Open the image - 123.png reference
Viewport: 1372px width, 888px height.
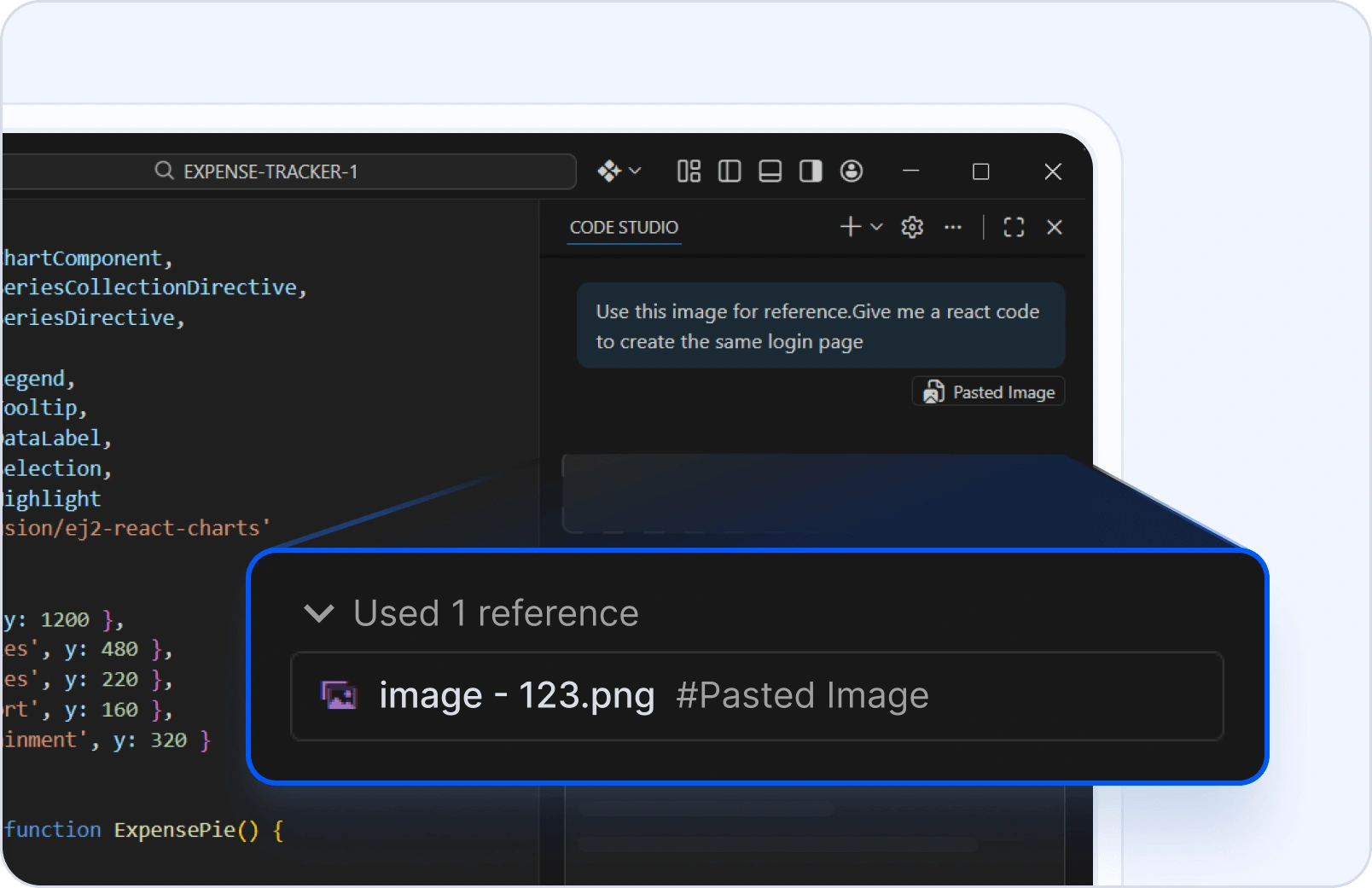[517, 695]
